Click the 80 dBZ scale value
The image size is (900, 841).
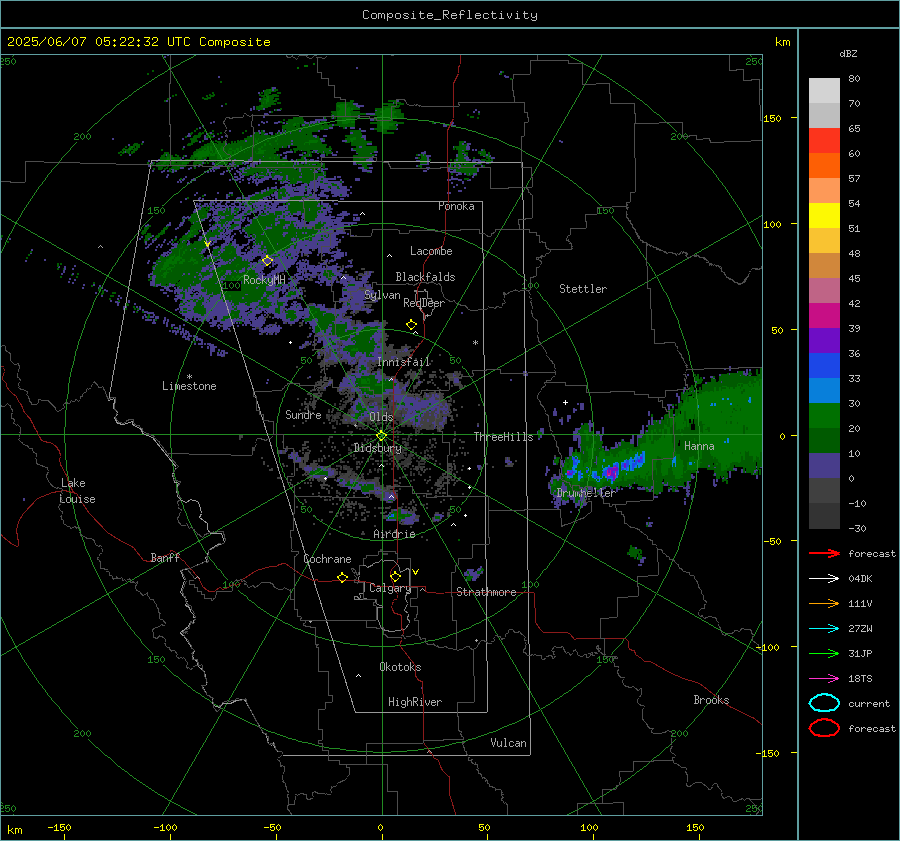click(854, 79)
